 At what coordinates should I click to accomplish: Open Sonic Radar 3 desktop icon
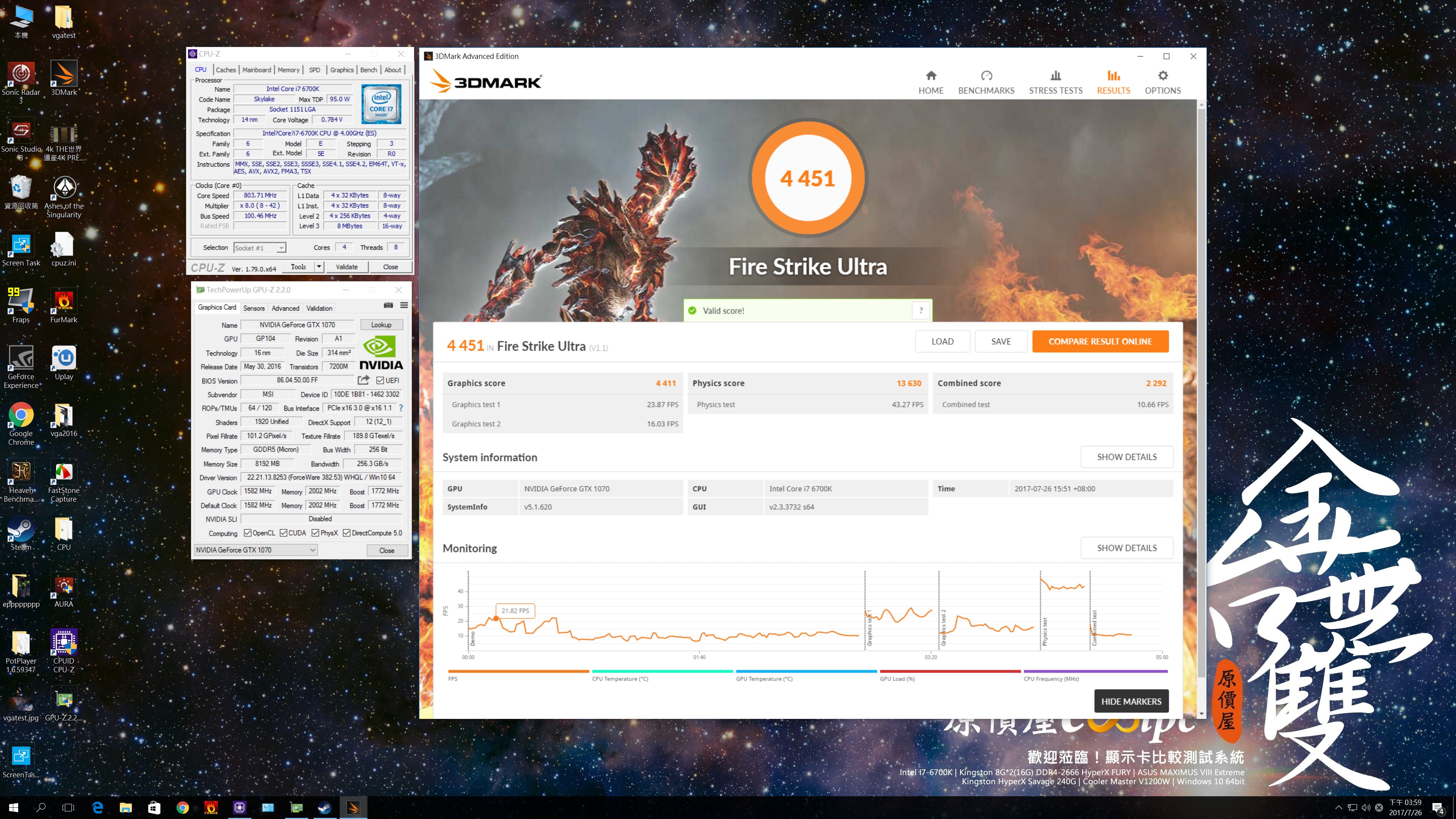pyautogui.click(x=21, y=82)
